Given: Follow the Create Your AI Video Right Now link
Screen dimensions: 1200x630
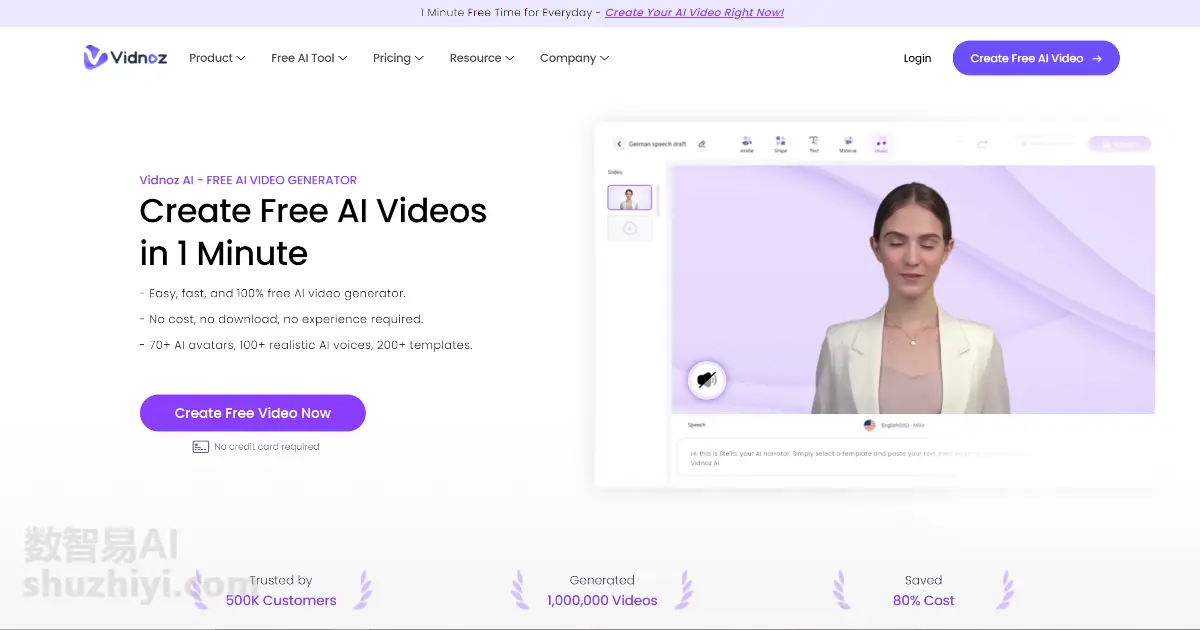Looking at the screenshot, I should tap(694, 13).
